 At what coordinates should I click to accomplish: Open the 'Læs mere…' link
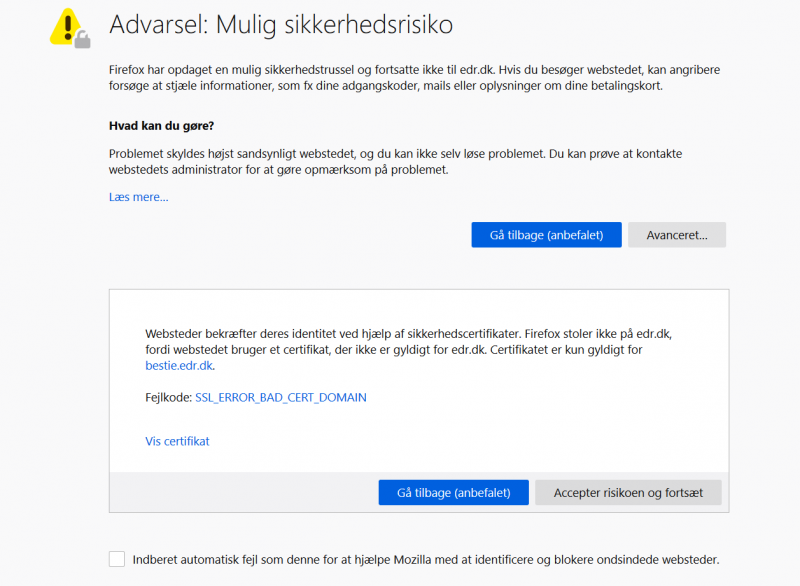tap(138, 197)
